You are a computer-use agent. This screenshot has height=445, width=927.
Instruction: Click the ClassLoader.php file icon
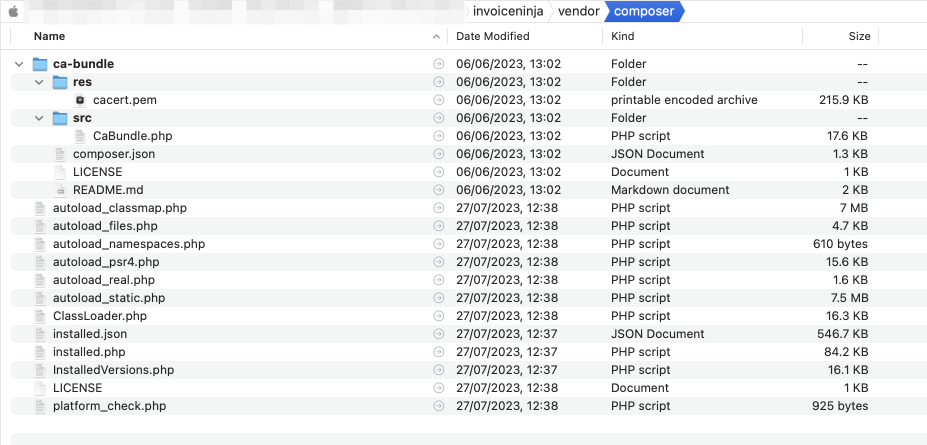coord(40,316)
